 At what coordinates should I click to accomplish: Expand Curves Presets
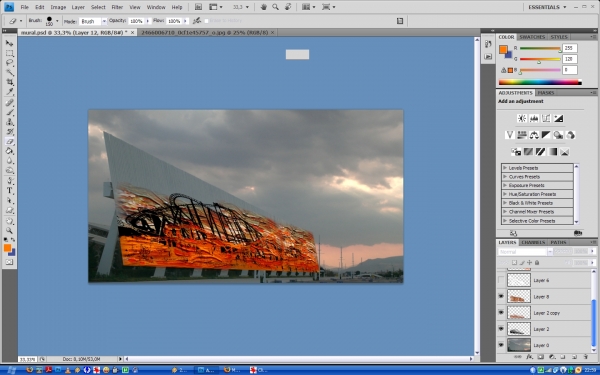pos(505,176)
